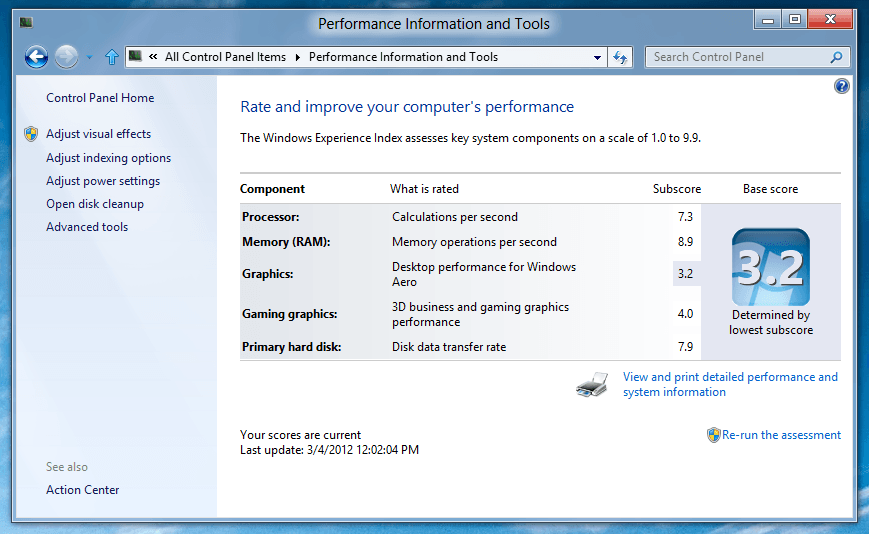
Task: Click Your scores are current text
Action: [x=300, y=435]
